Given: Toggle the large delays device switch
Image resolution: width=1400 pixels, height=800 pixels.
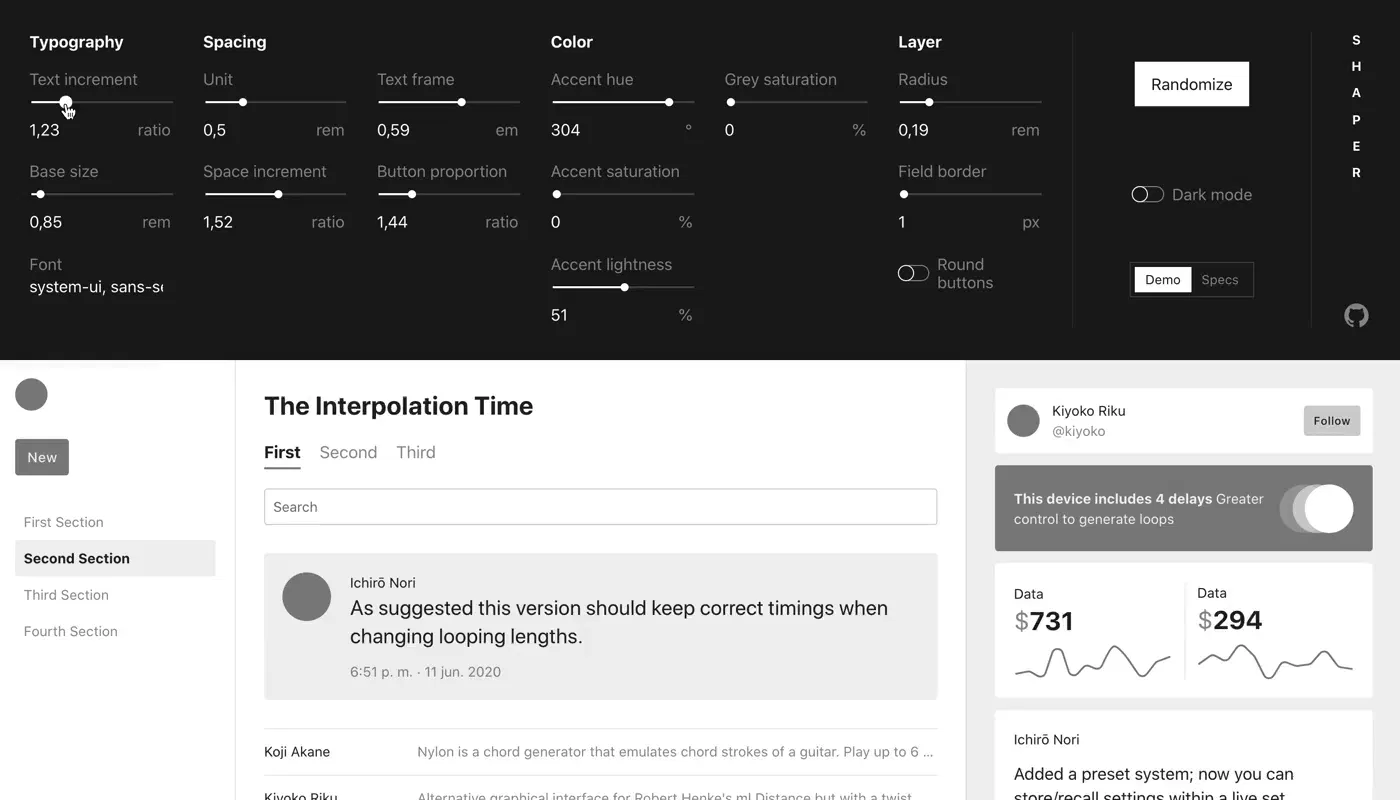Looking at the screenshot, I should point(1316,508).
